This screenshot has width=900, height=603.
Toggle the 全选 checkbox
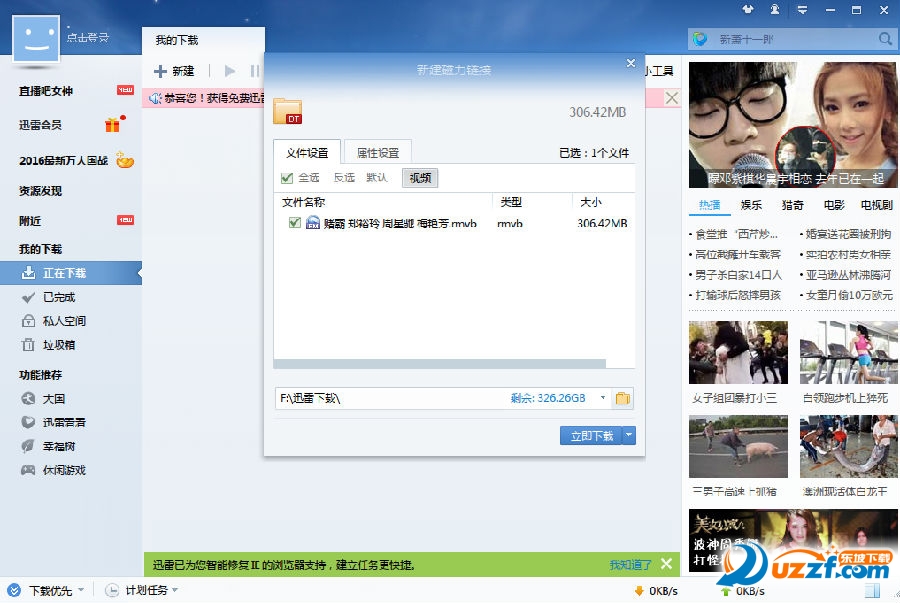point(287,178)
